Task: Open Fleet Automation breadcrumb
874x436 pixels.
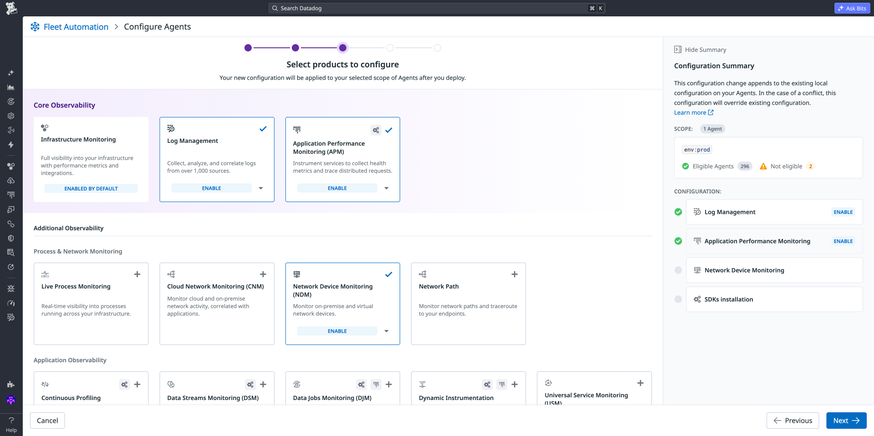Action: [76, 27]
